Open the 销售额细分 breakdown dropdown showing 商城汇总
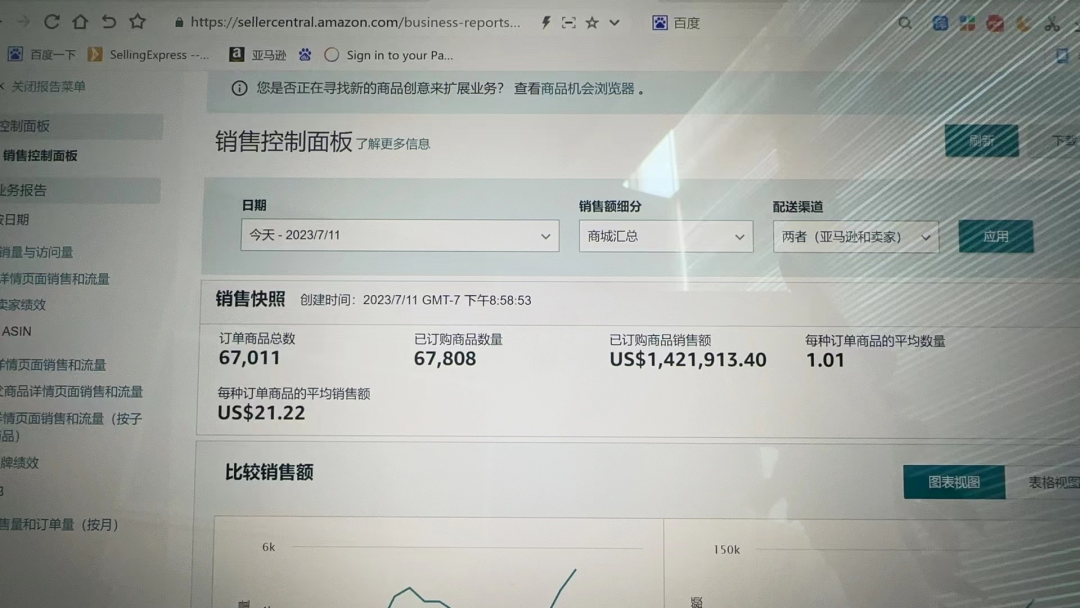This screenshot has width=1080, height=608. click(x=666, y=236)
